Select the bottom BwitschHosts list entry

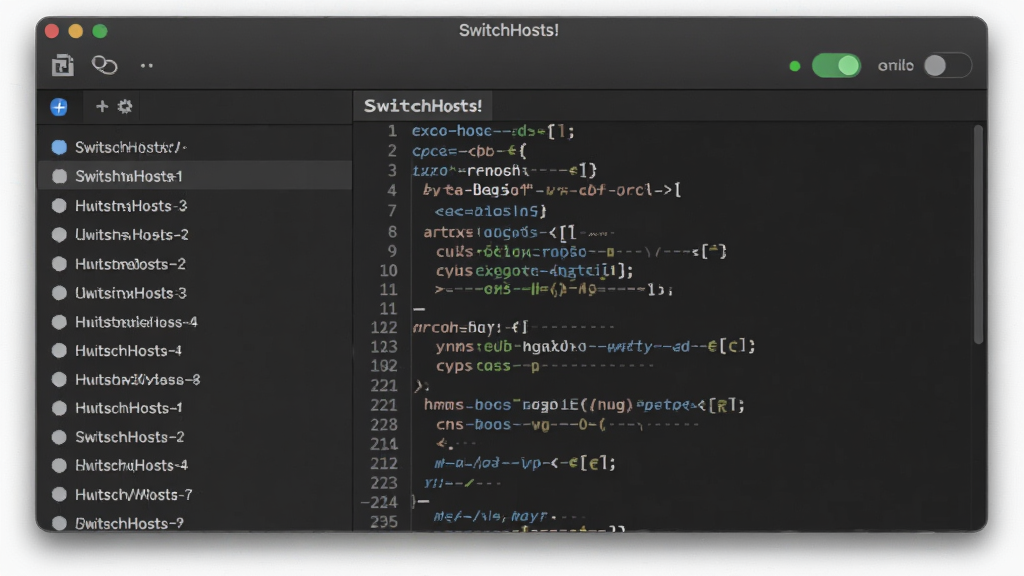click(x=196, y=523)
